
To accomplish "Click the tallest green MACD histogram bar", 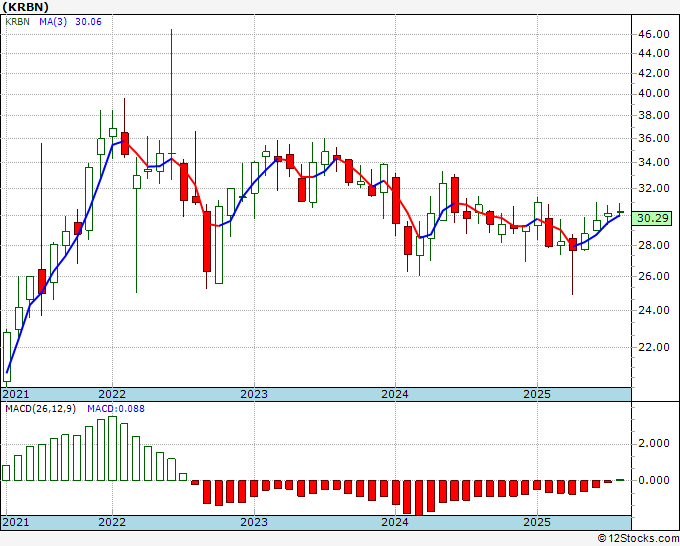I will tap(112, 448).
